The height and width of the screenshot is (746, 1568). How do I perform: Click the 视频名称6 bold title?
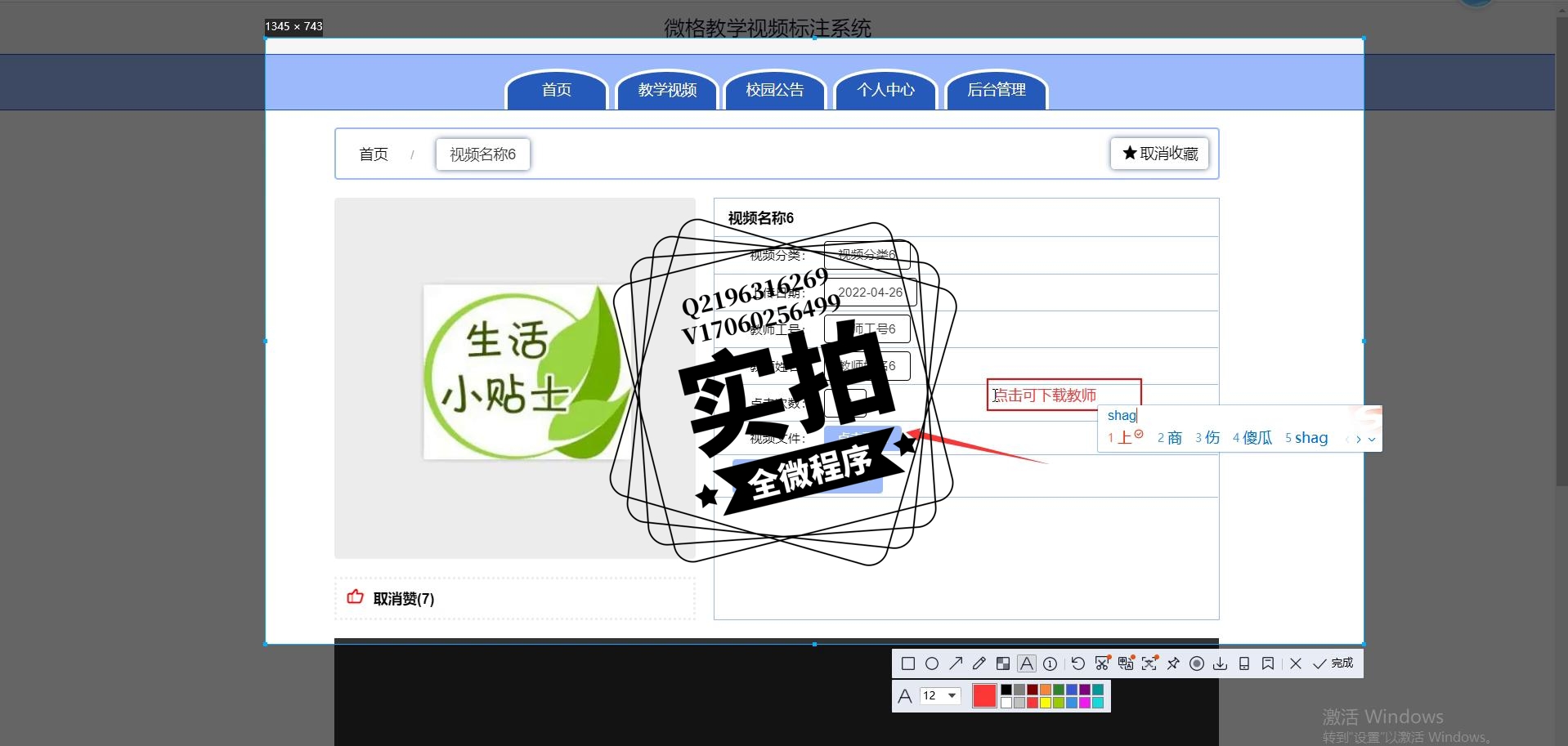(760, 218)
